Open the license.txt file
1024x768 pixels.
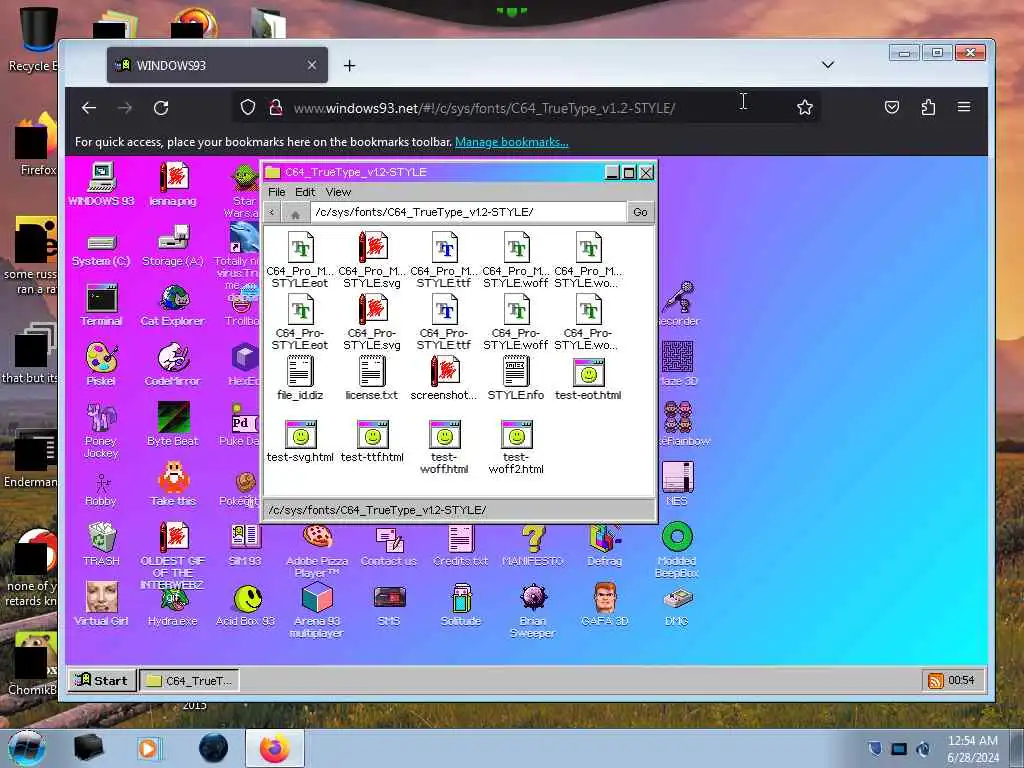pyautogui.click(x=372, y=378)
